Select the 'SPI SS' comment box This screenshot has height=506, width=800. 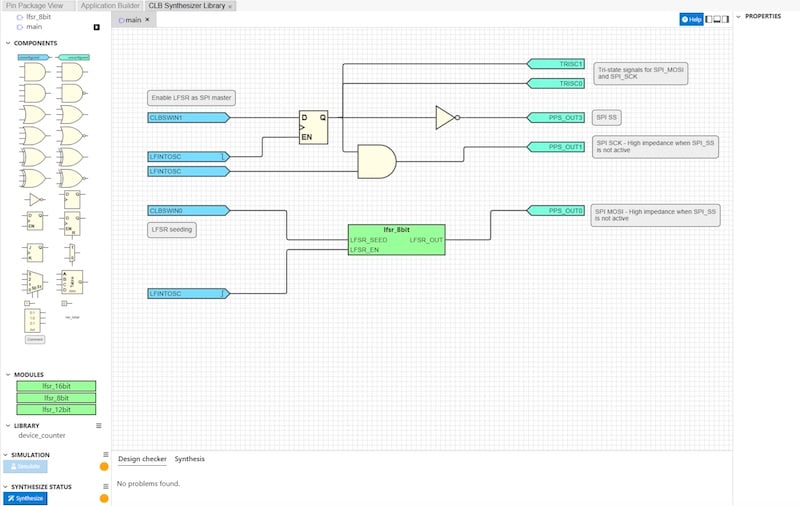click(607, 117)
